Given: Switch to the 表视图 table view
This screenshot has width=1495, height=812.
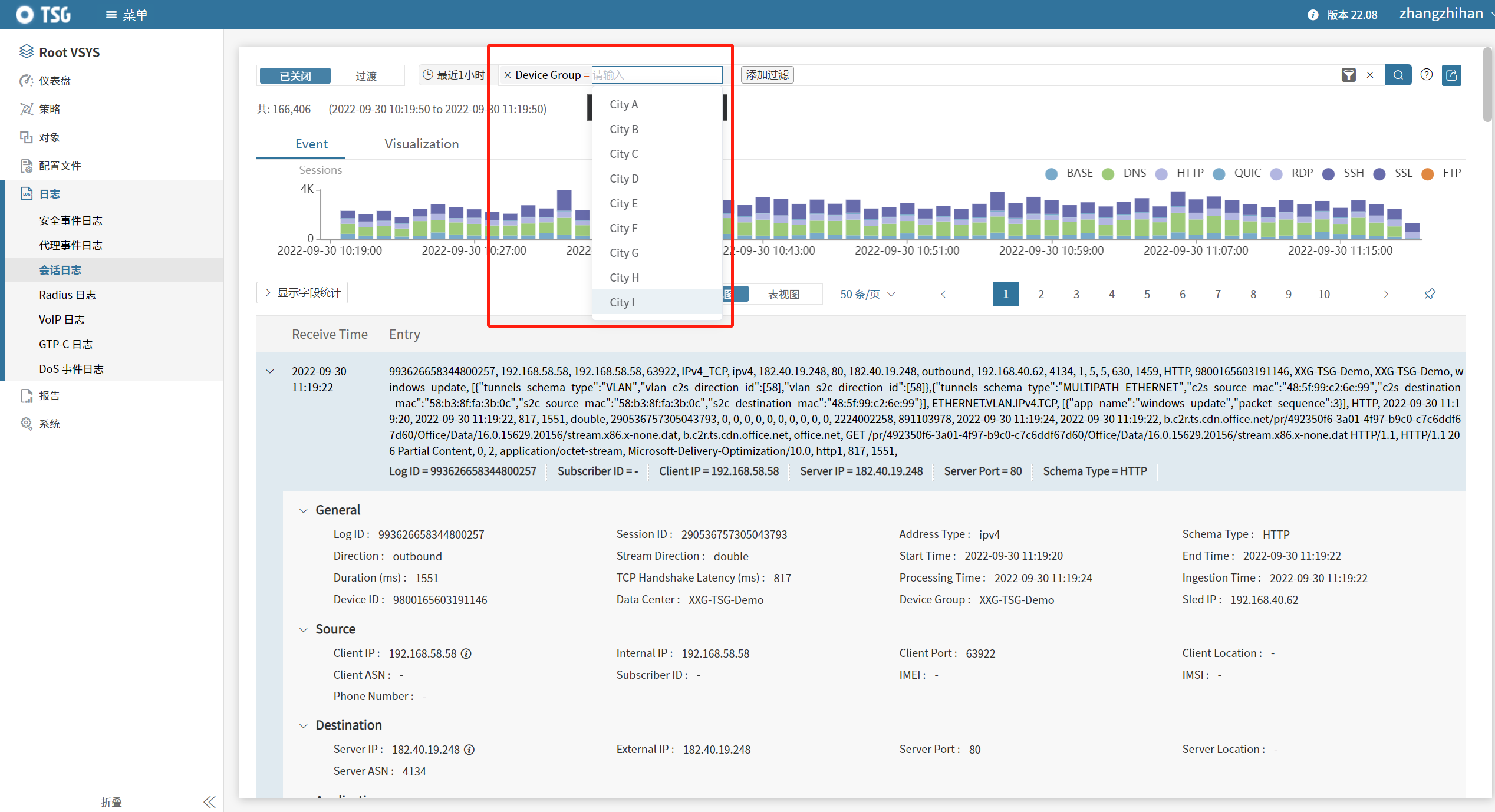Looking at the screenshot, I should (x=783, y=294).
